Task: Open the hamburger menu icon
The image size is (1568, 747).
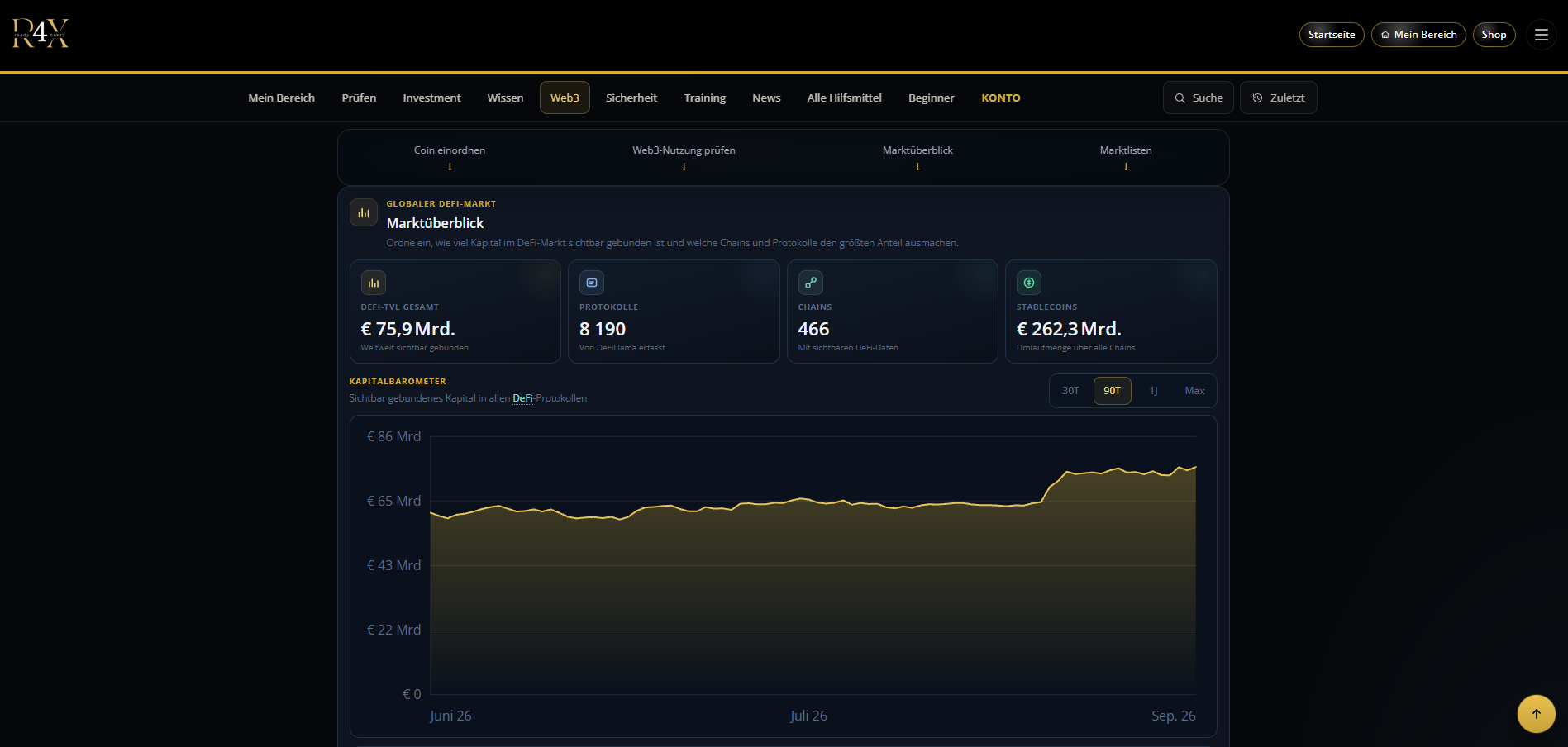Action: tap(1541, 35)
